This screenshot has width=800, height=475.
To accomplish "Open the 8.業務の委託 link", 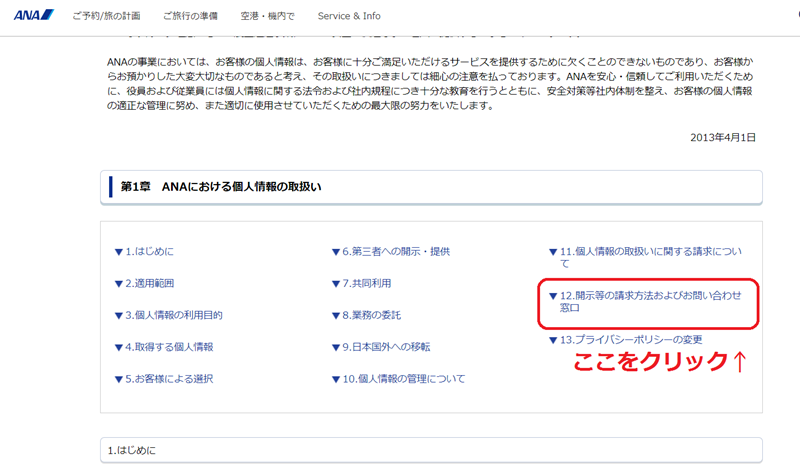I will click(366, 315).
